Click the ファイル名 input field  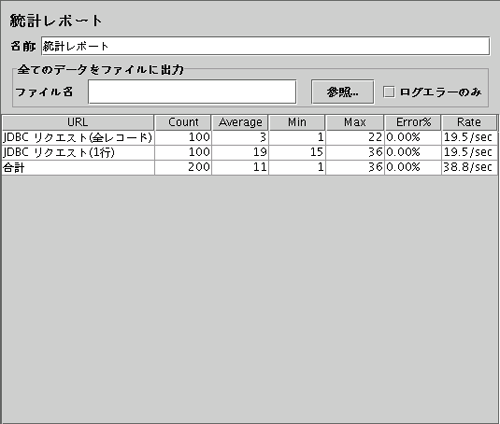(192, 92)
